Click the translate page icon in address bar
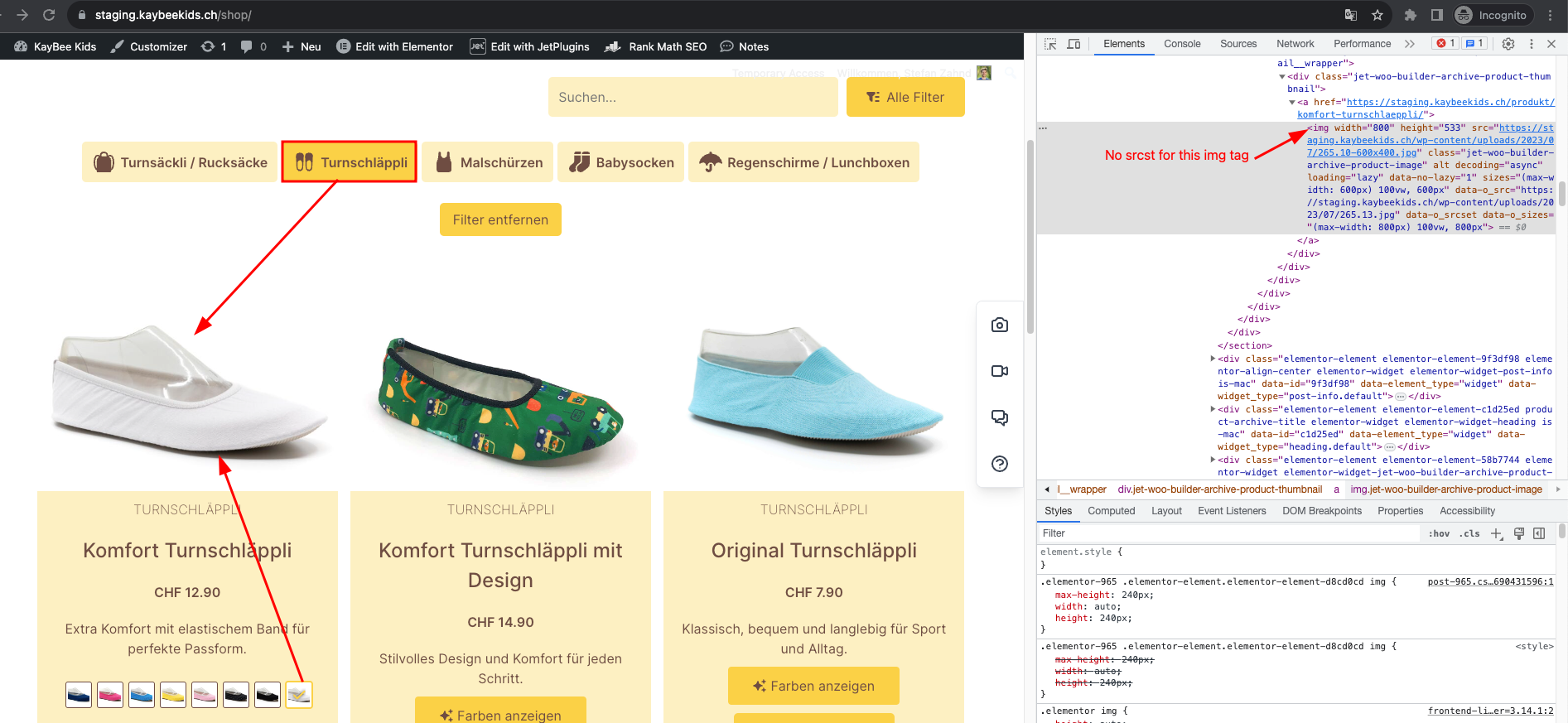Viewport: 1568px width, 723px height. [x=1351, y=15]
